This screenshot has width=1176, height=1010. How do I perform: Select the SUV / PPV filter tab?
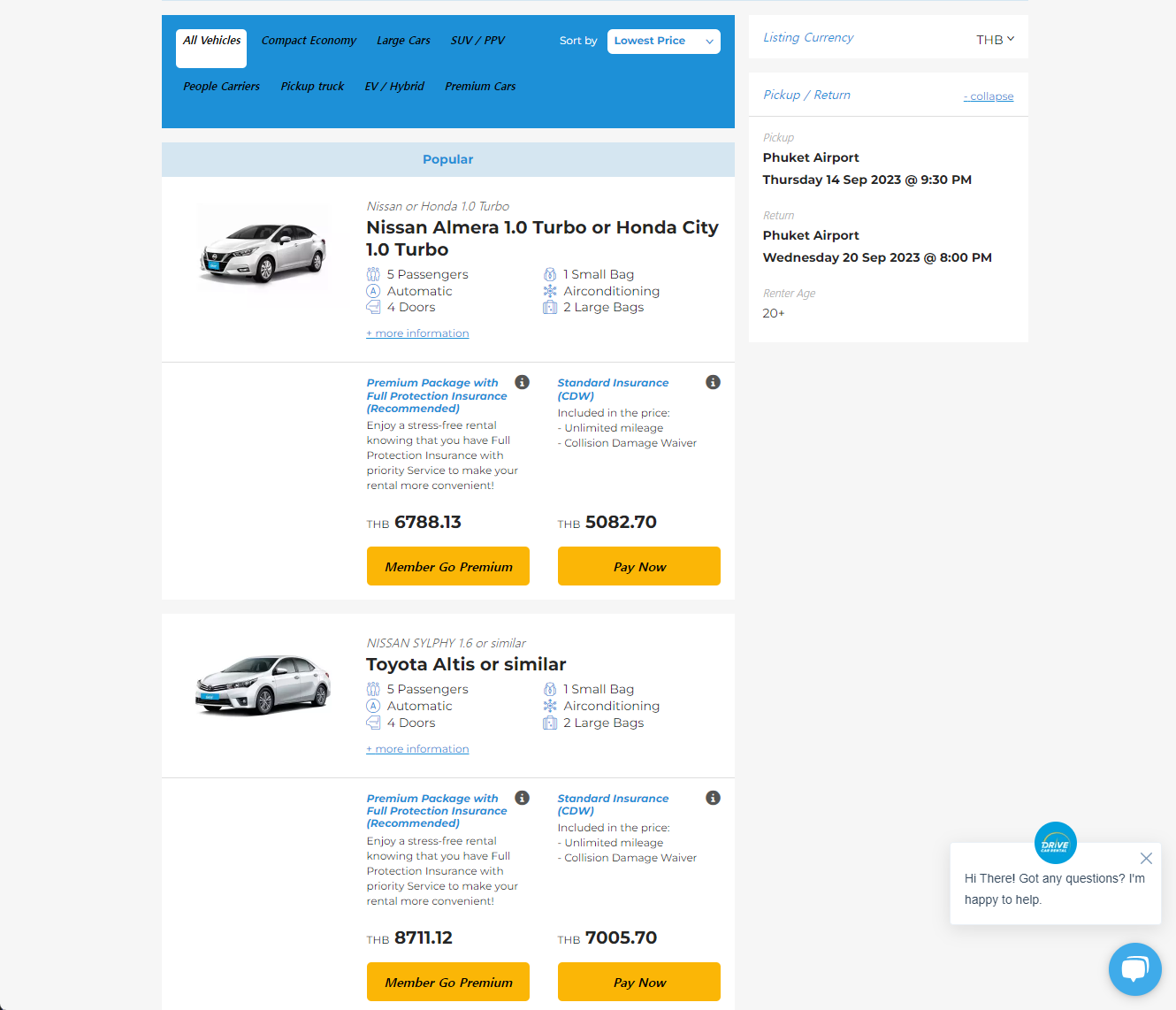(477, 41)
